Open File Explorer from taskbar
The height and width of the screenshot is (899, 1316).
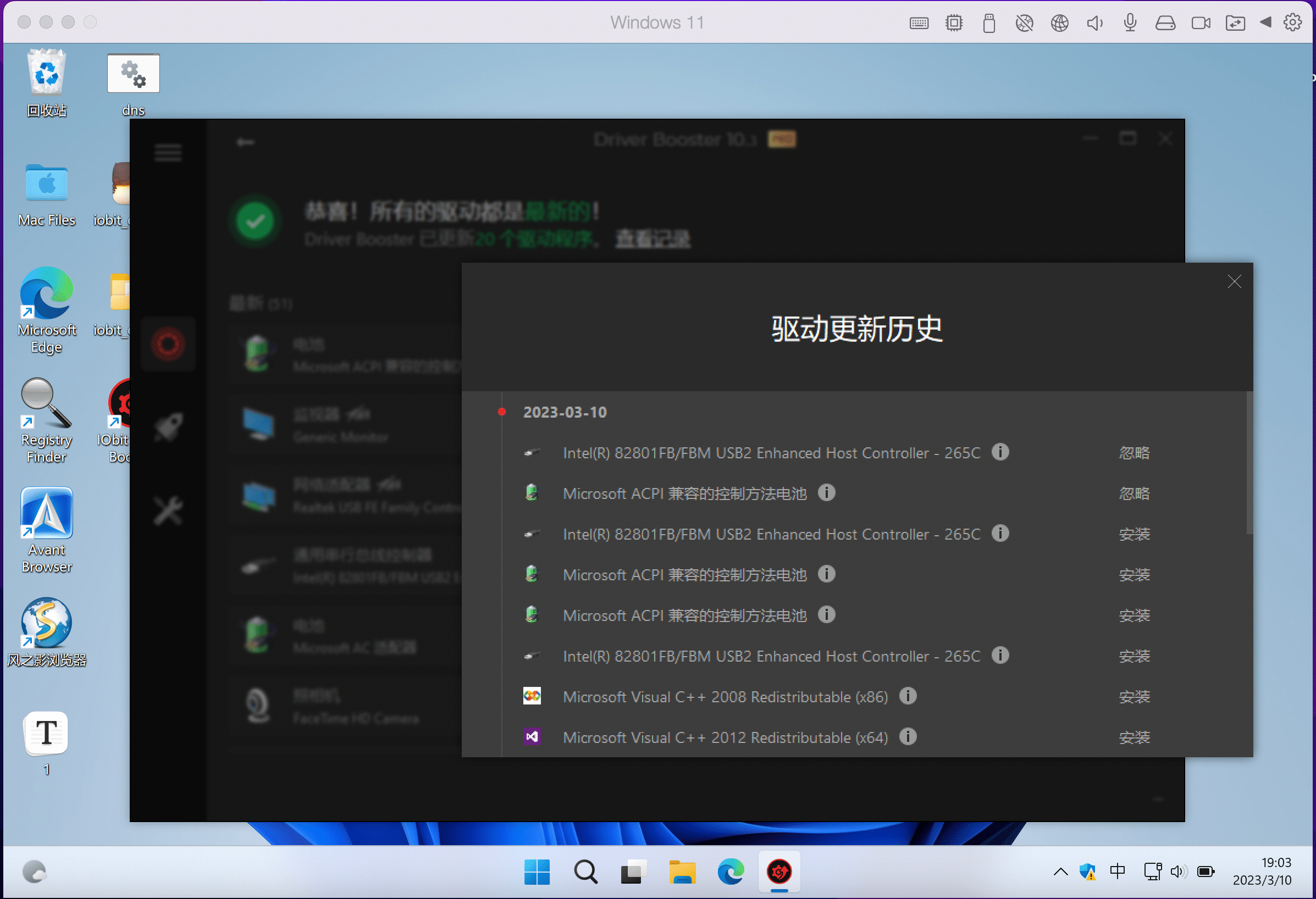coord(682,872)
